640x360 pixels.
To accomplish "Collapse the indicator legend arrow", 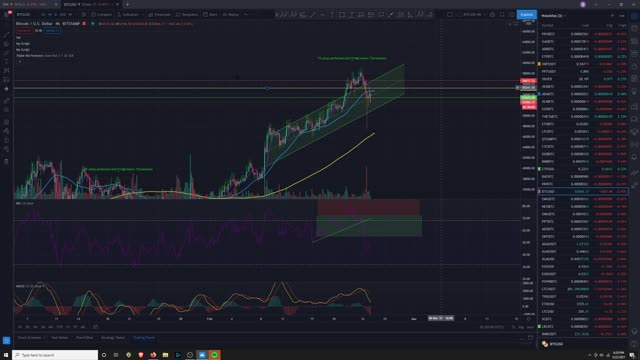I will [19, 61].
